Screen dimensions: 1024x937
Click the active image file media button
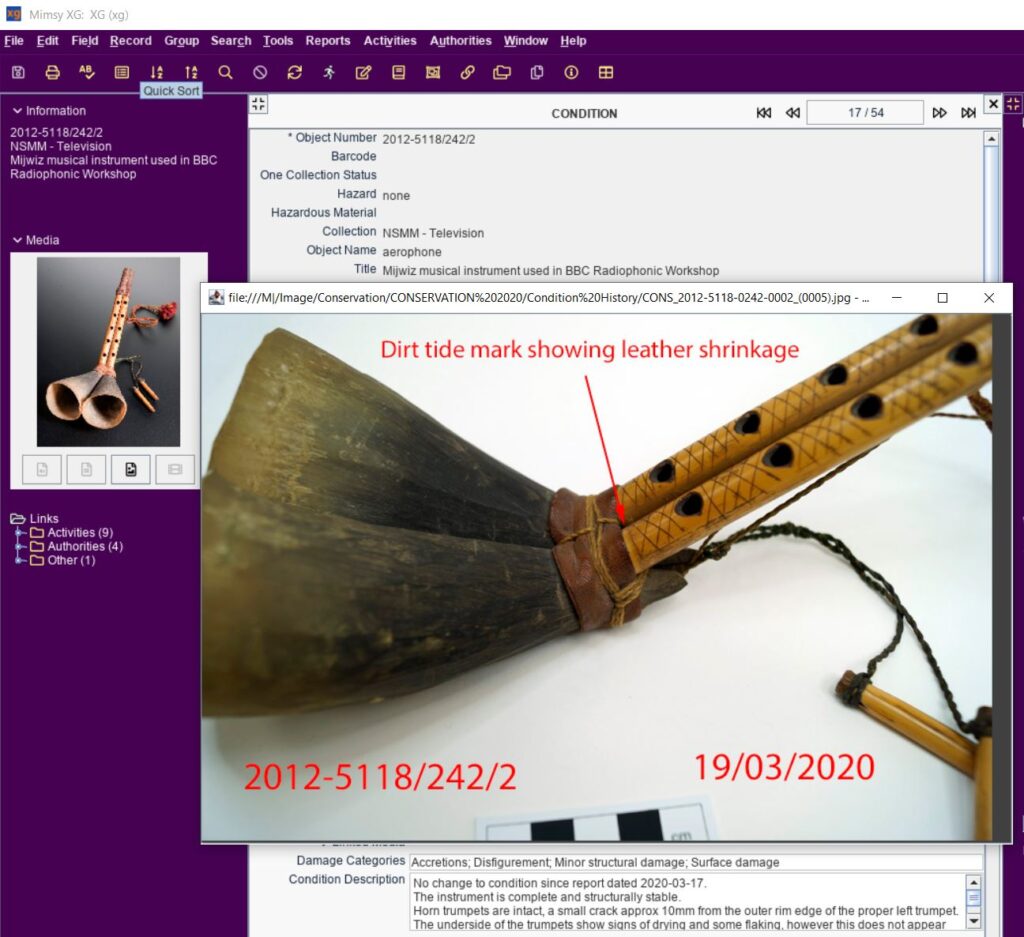[x=131, y=469]
